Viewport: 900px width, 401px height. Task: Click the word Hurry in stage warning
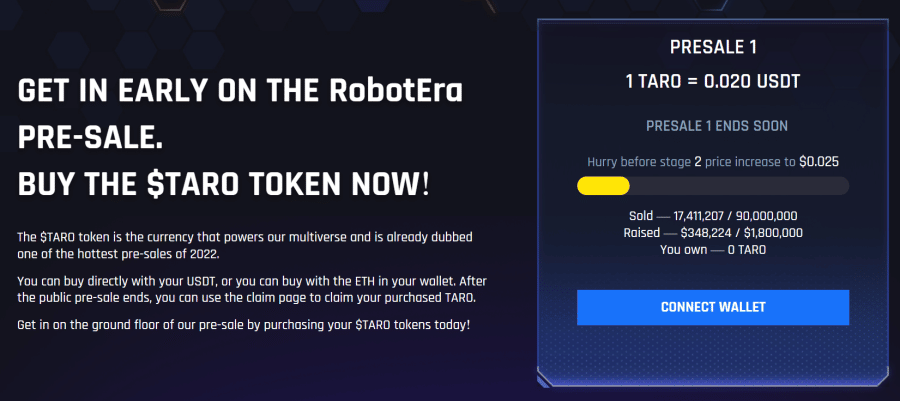[602, 162]
